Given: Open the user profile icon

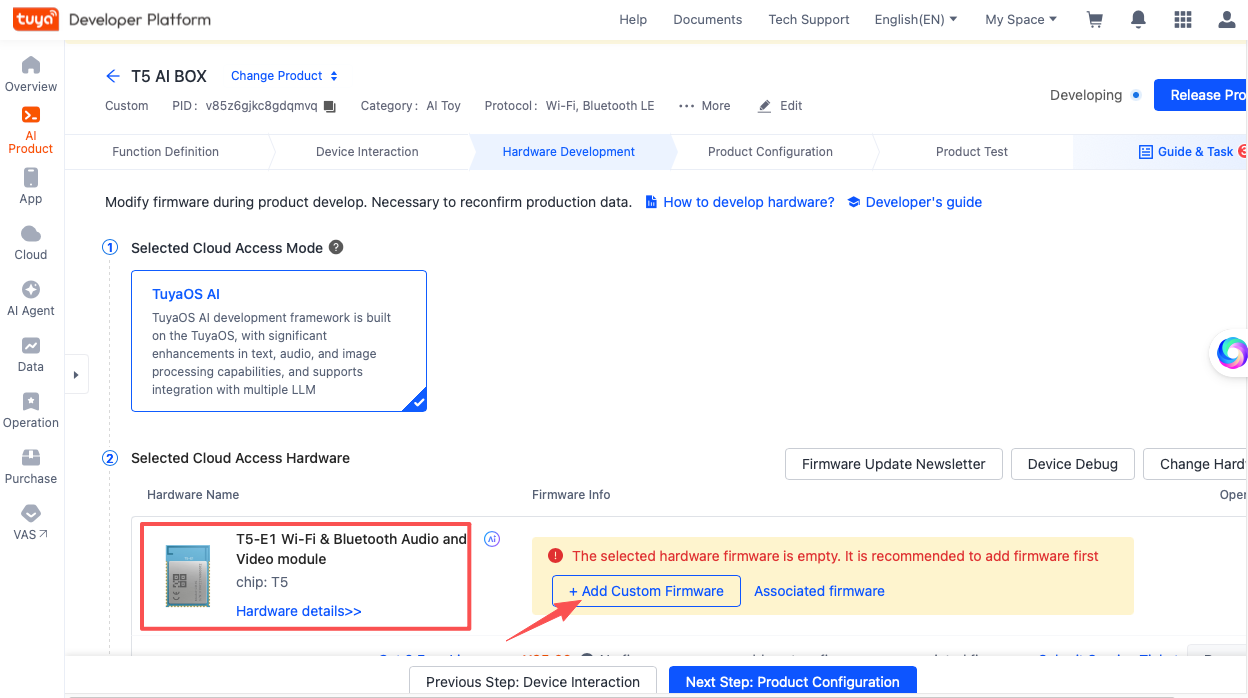Looking at the screenshot, I should tap(1227, 20).
